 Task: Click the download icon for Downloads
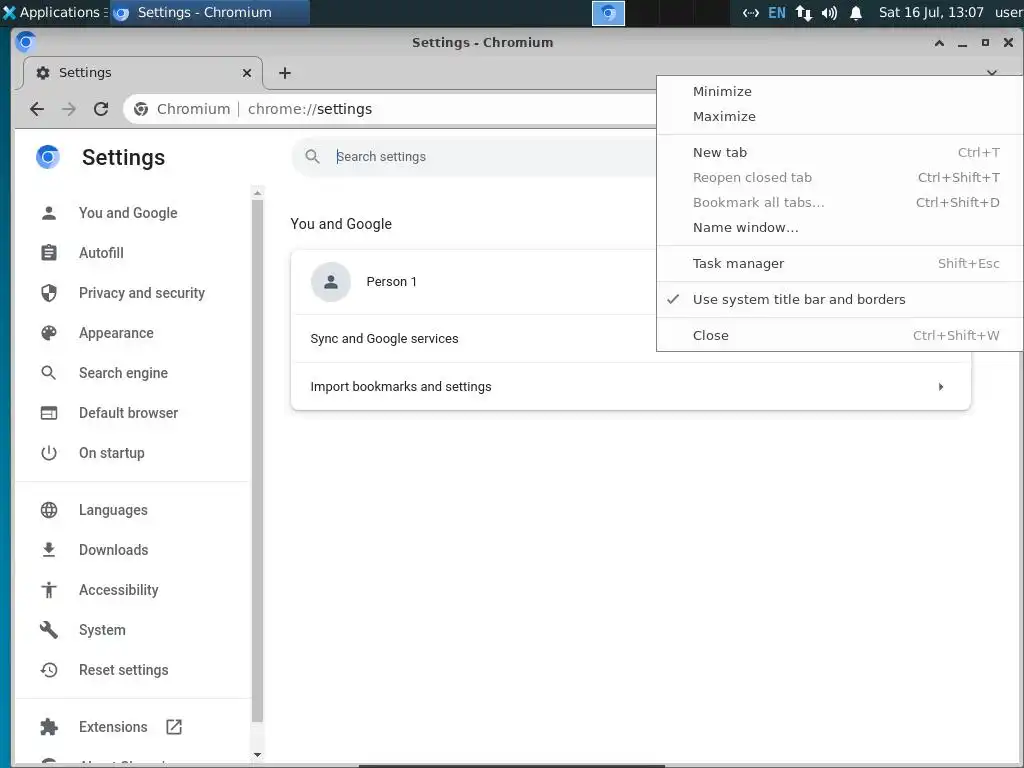pos(49,550)
